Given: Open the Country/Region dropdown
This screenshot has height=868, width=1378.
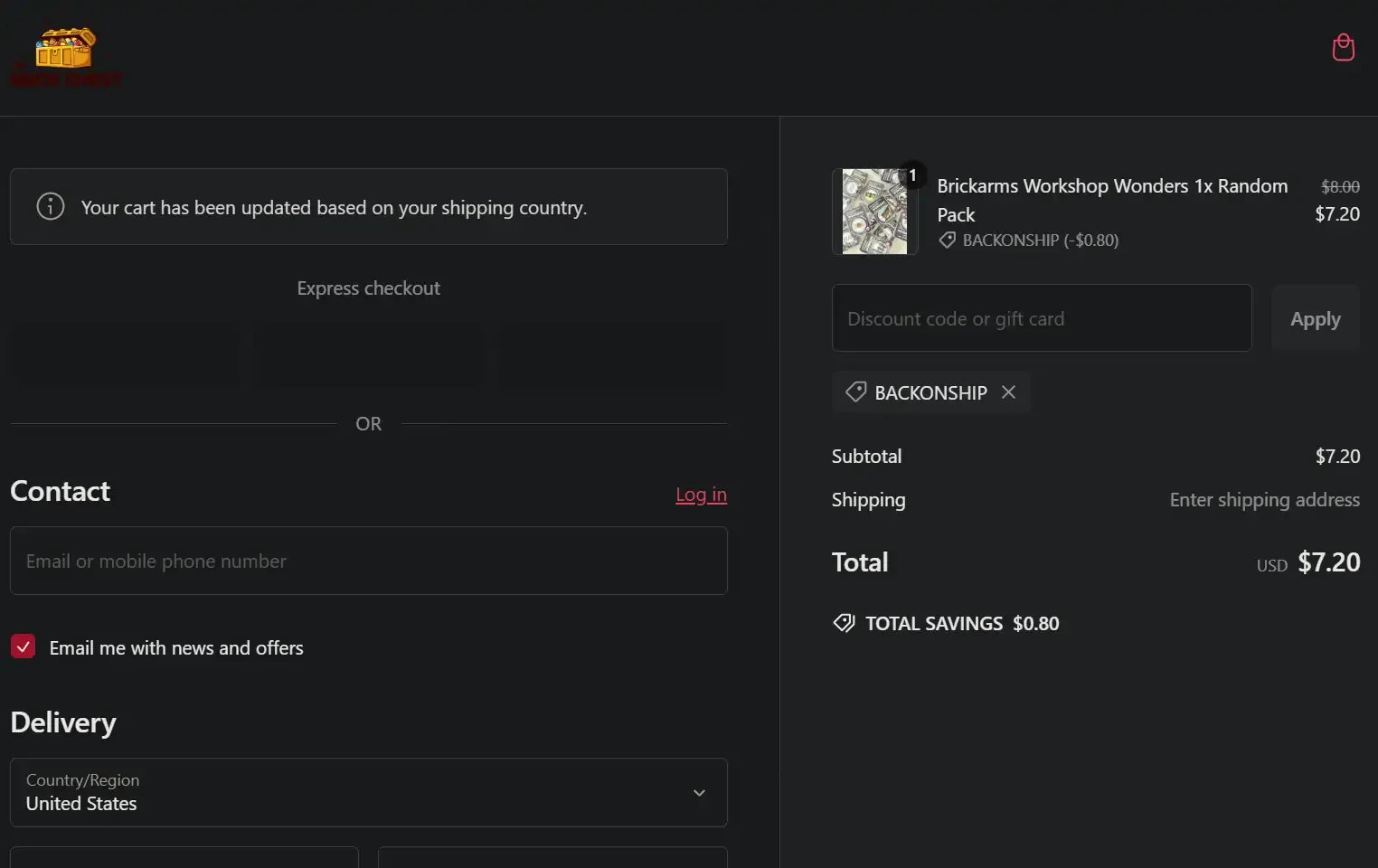Looking at the screenshot, I should (369, 792).
